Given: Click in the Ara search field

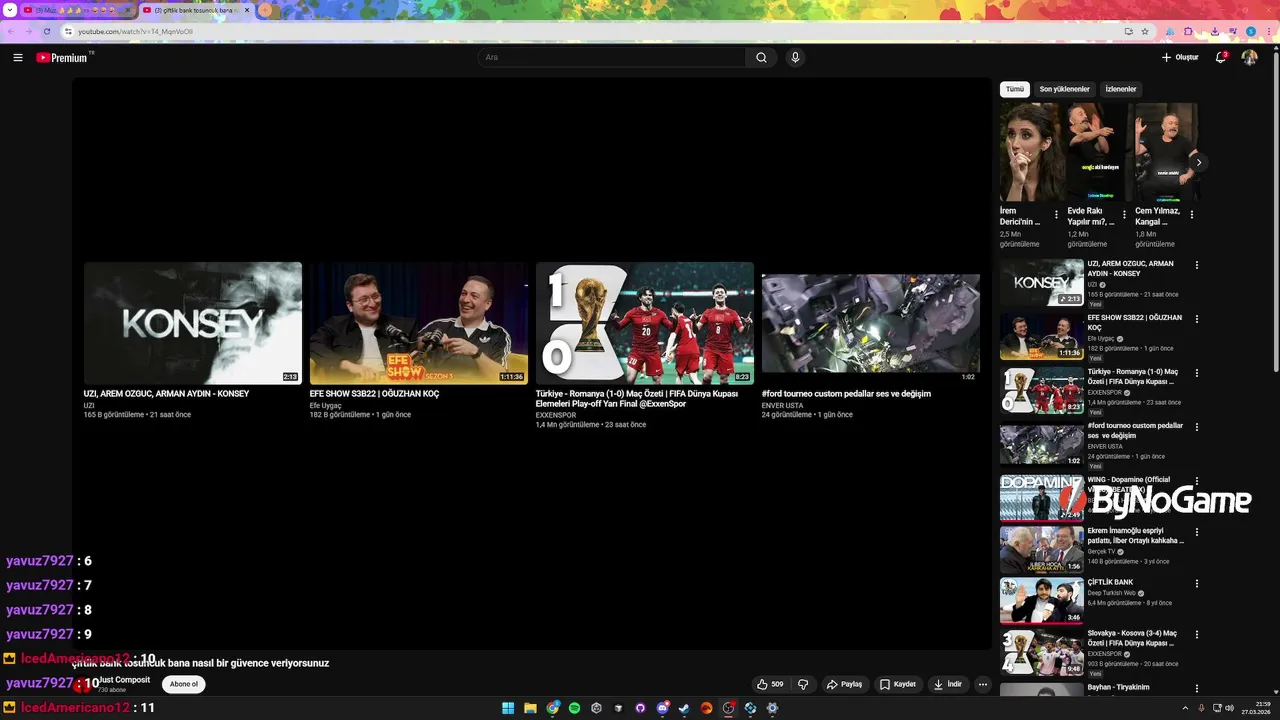Looking at the screenshot, I should coord(612,58).
